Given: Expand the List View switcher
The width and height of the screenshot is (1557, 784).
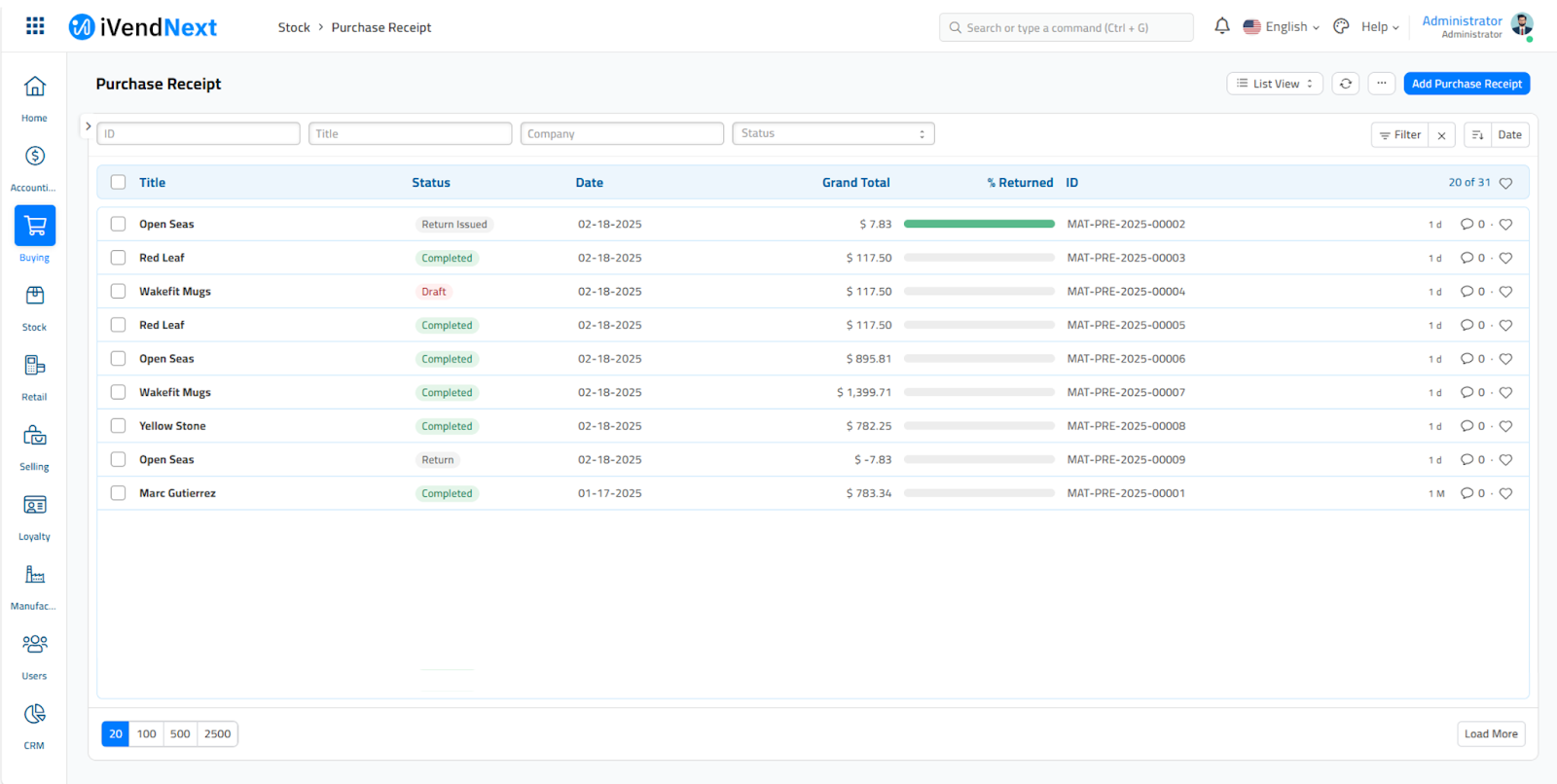Looking at the screenshot, I should pyautogui.click(x=1274, y=84).
